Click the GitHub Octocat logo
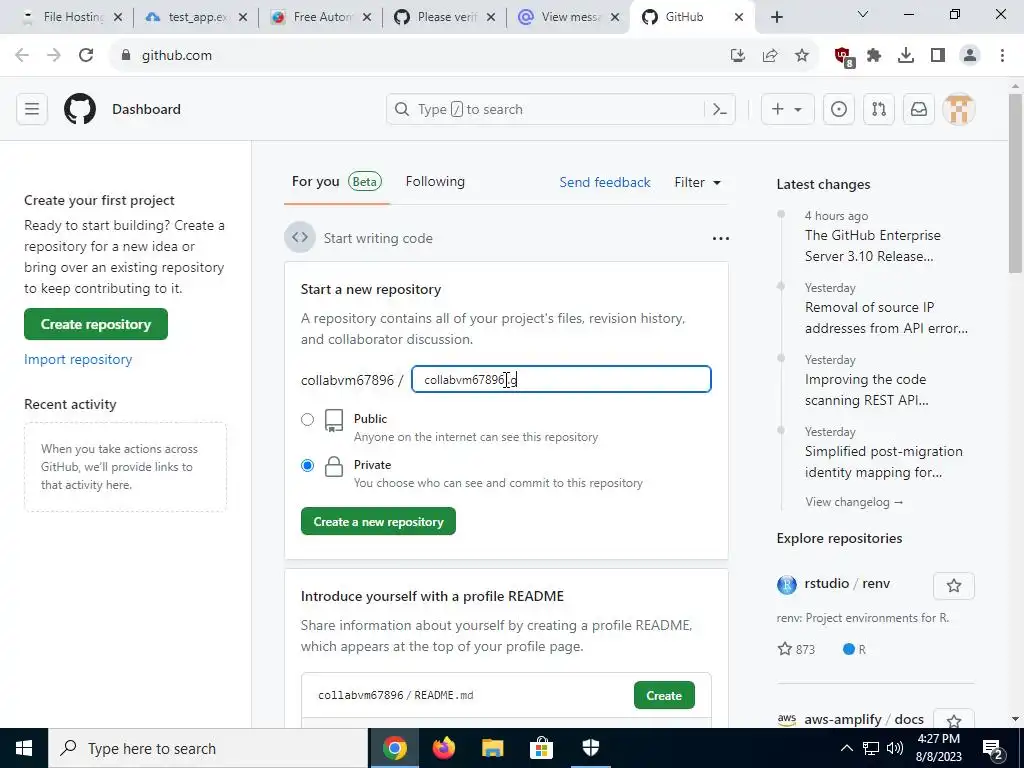The width and height of the screenshot is (1024, 768). pos(80,109)
